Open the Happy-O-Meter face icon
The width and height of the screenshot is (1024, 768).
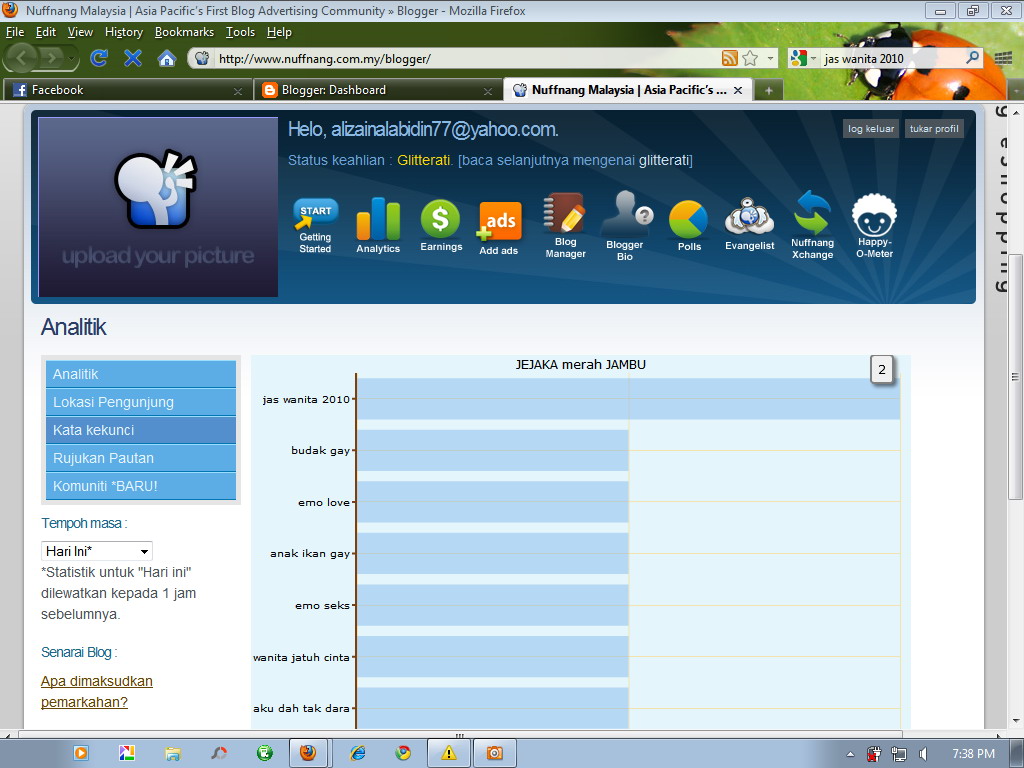[x=874, y=225]
